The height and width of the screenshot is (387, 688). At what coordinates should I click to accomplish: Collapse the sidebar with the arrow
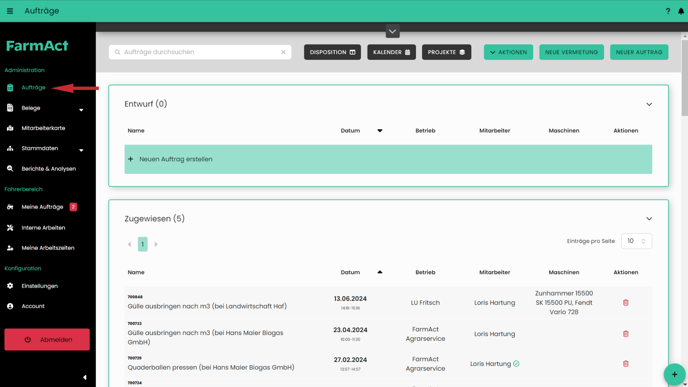pyautogui.click(x=85, y=377)
